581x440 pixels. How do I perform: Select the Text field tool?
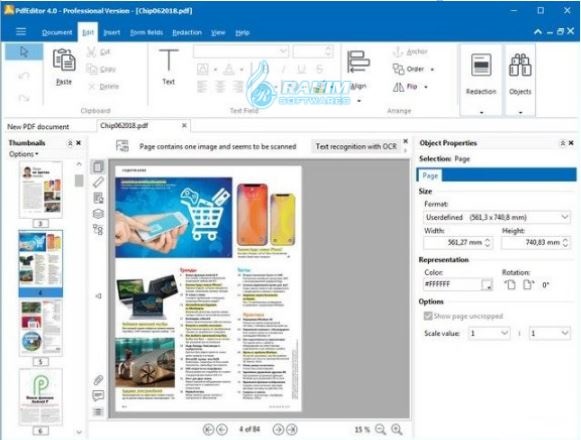[169, 66]
